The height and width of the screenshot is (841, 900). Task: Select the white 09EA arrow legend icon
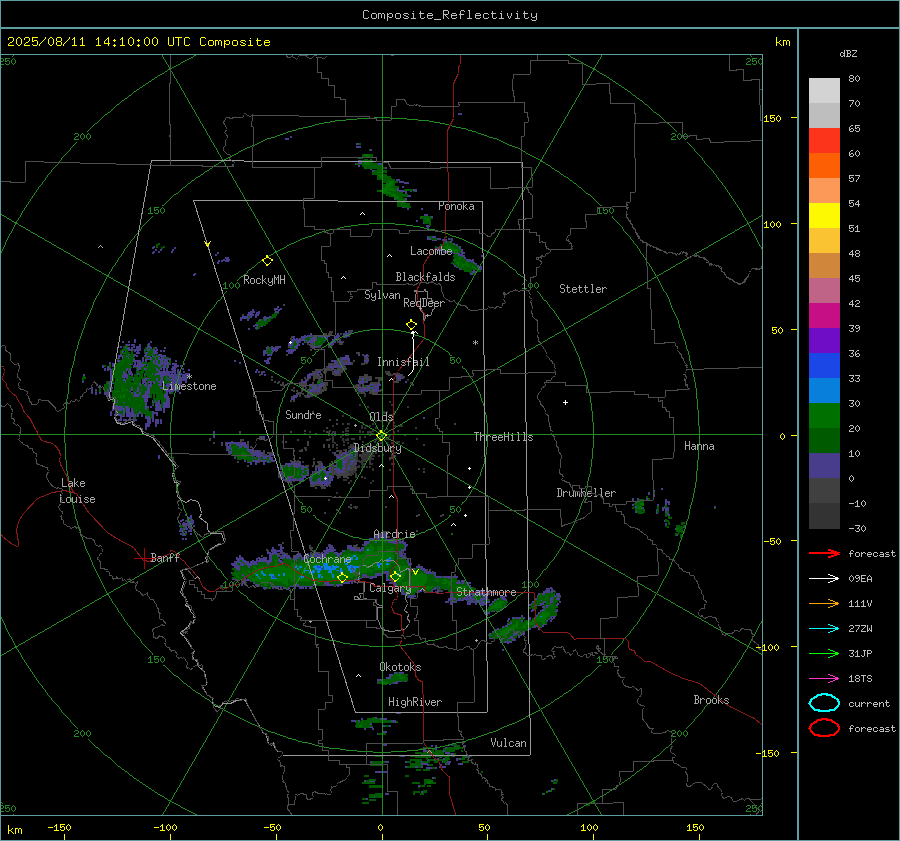[824, 579]
